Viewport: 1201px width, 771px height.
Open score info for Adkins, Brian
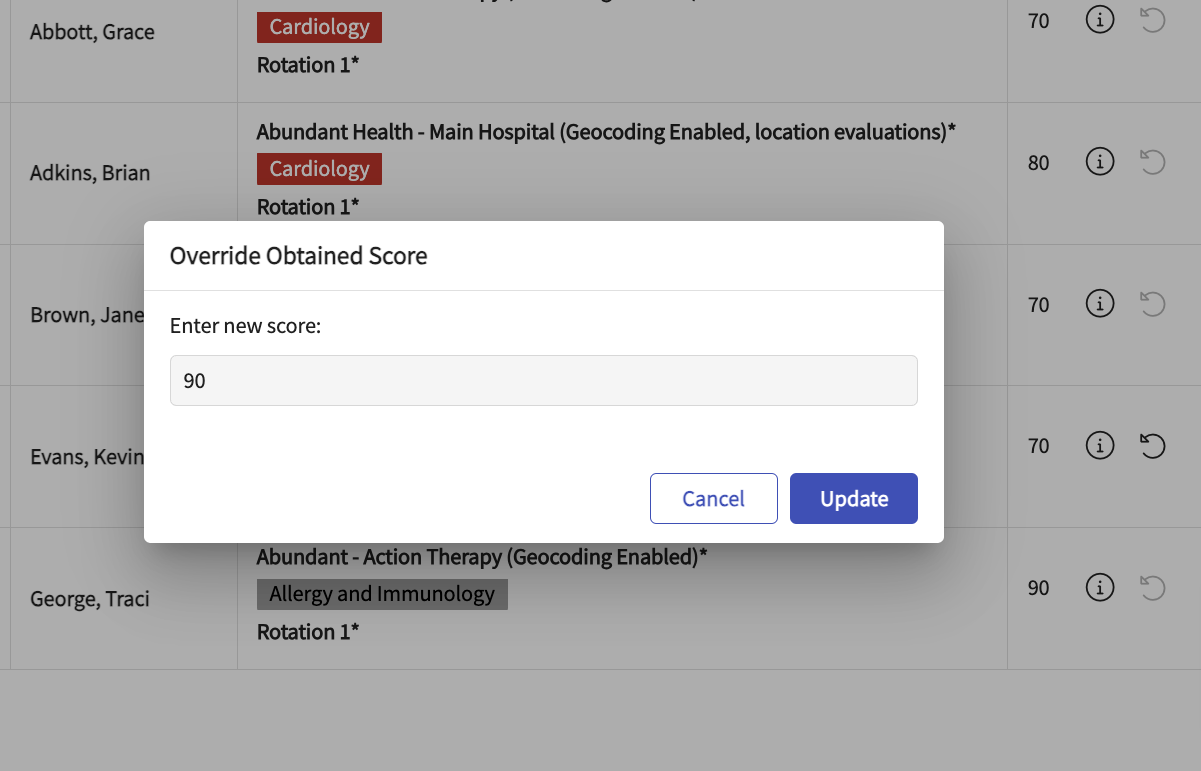pyautogui.click(x=1099, y=162)
